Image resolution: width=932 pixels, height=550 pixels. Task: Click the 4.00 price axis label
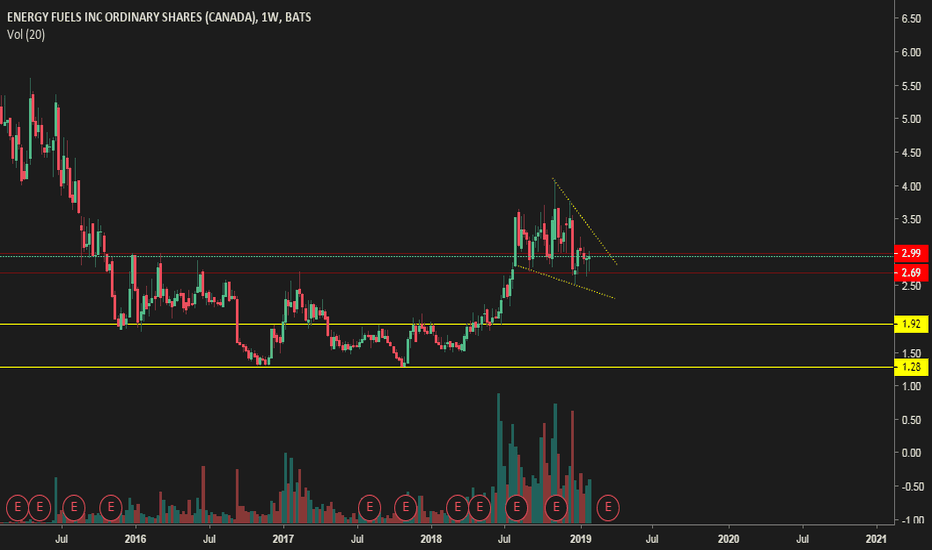click(911, 186)
